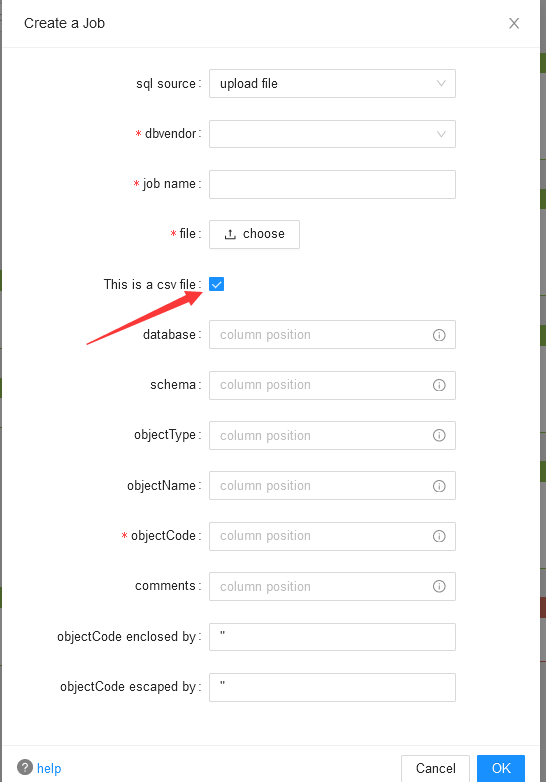Click the question mark help icon
This screenshot has width=546, height=782.
pos(25,767)
